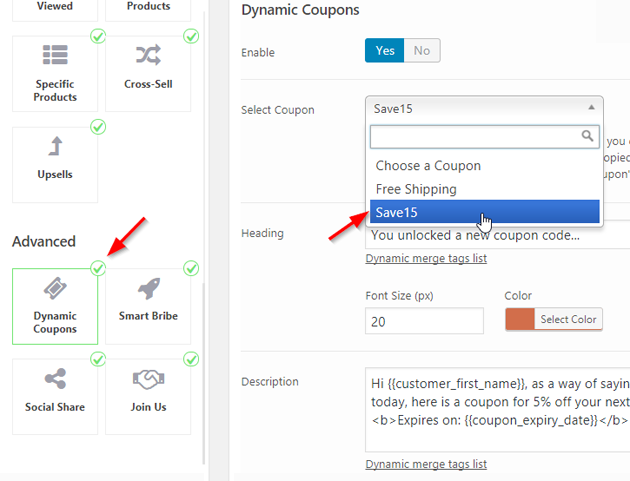
Task: Click the Save15 selected coupon box
Action: (484, 108)
